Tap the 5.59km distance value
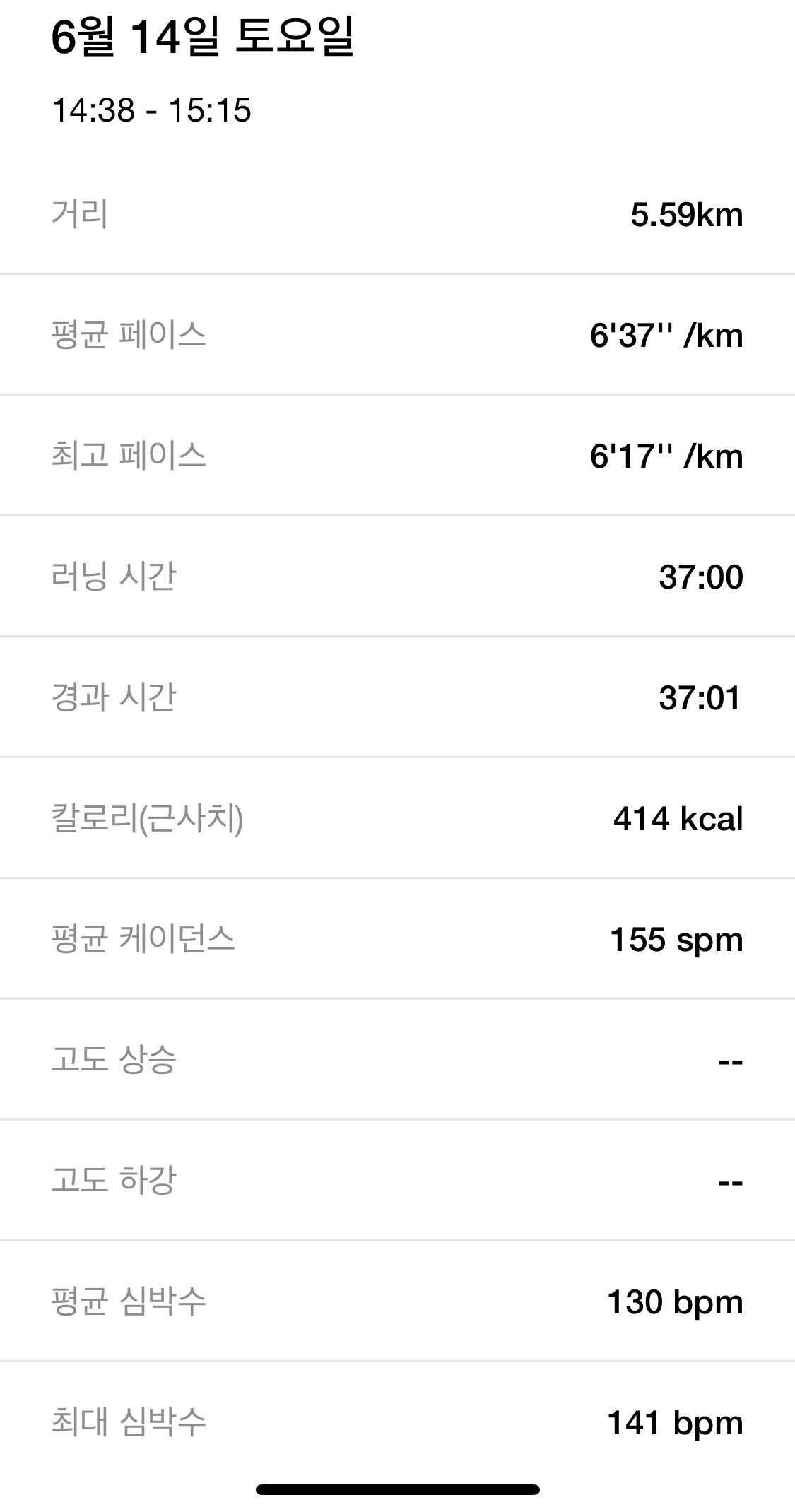The height and width of the screenshot is (1512, 795). [686, 215]
